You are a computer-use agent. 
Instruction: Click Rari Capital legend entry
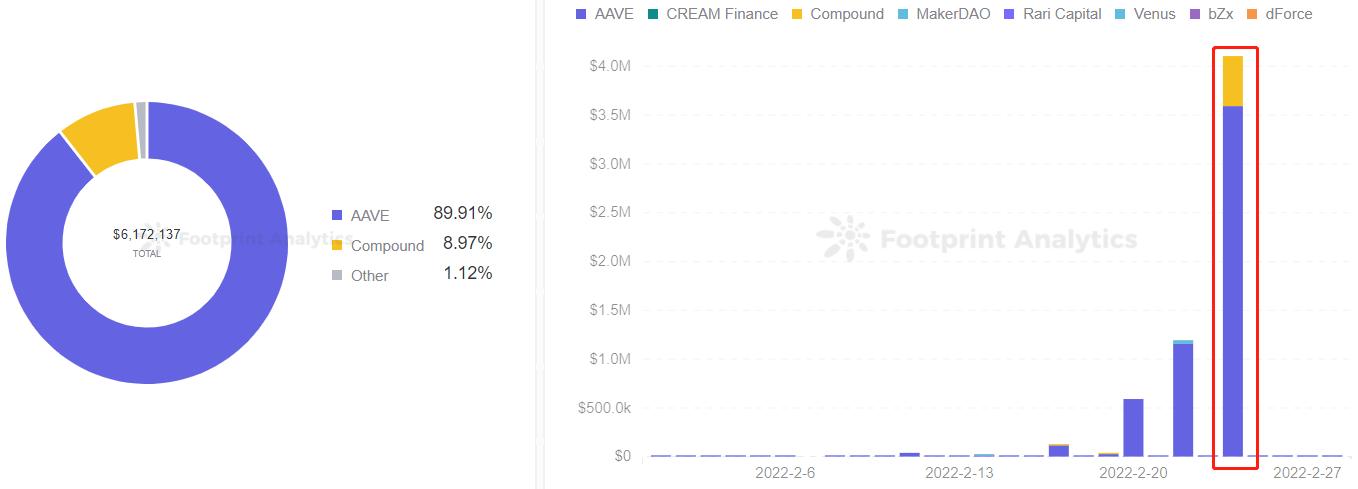[1053, 14]
